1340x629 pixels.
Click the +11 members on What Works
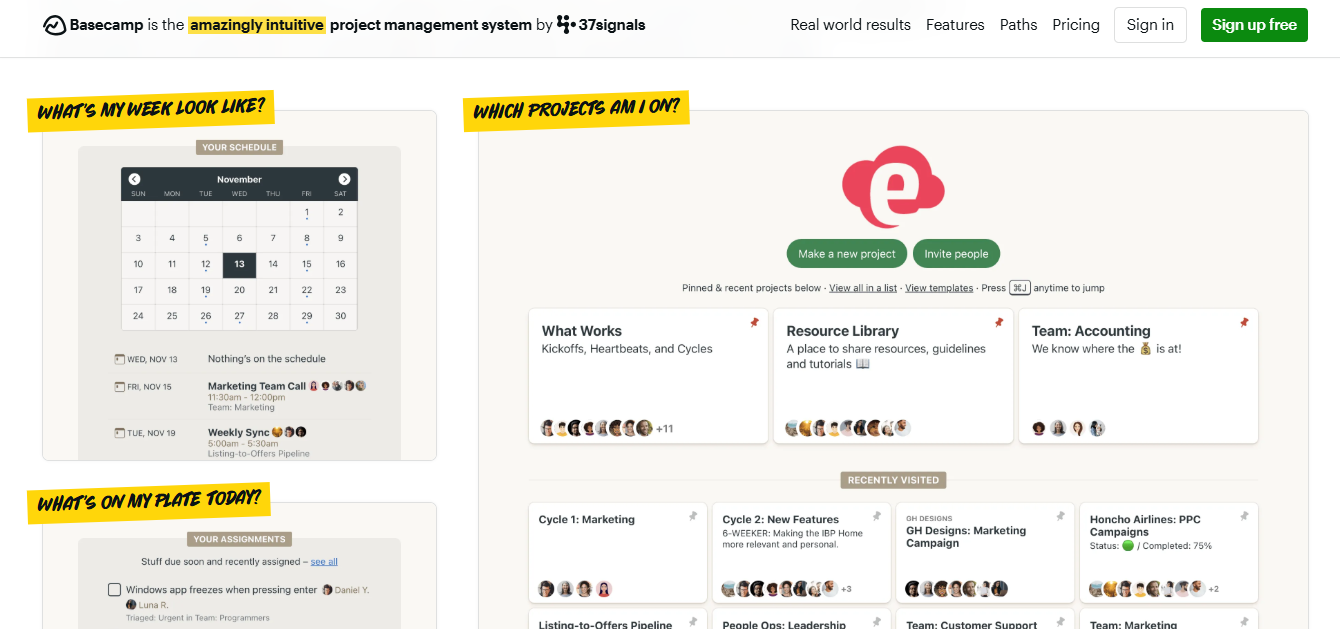pos(664,429)
